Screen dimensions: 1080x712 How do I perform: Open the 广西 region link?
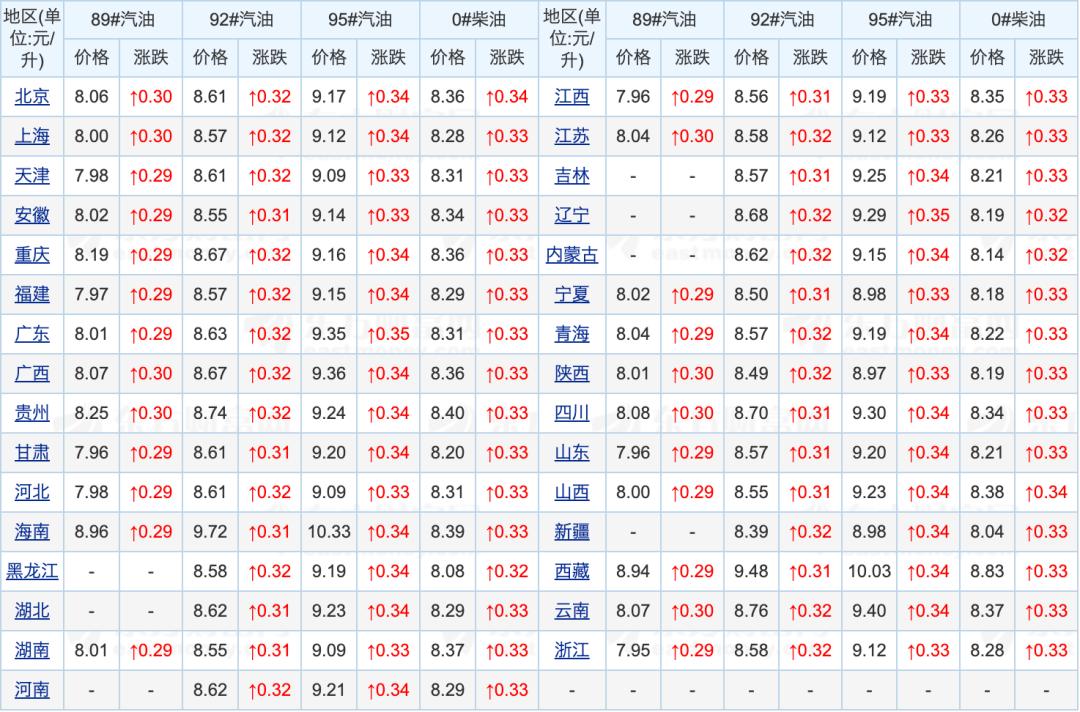tap(32, 374)
